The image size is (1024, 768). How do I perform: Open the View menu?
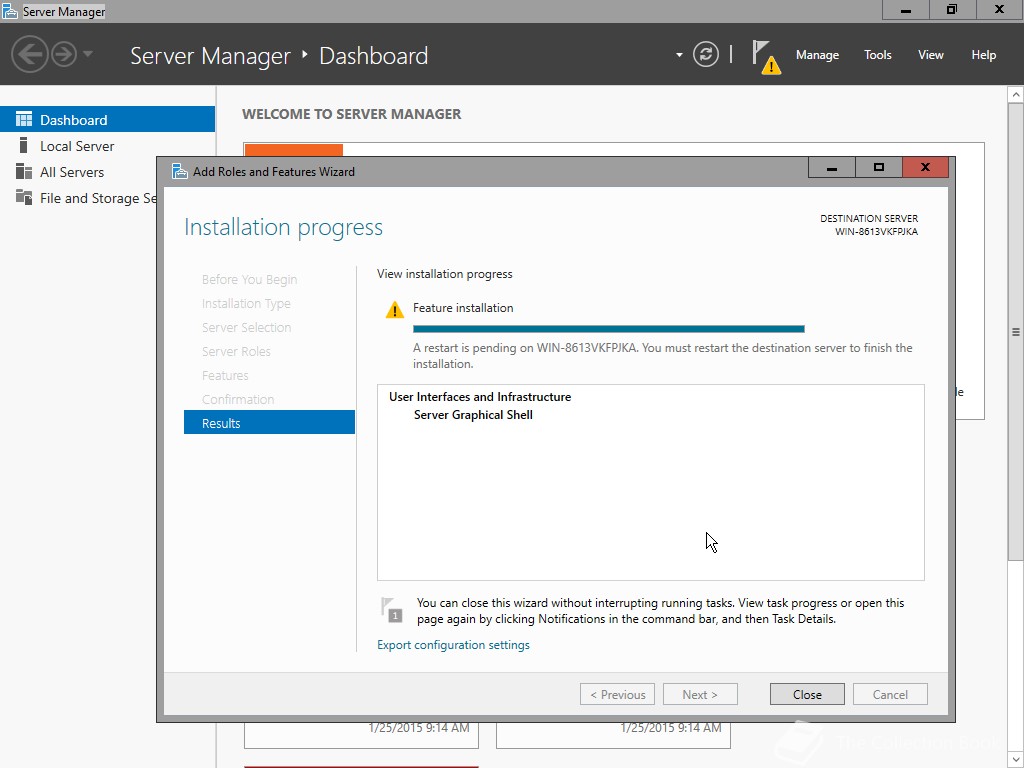click(x=931, y=55)
